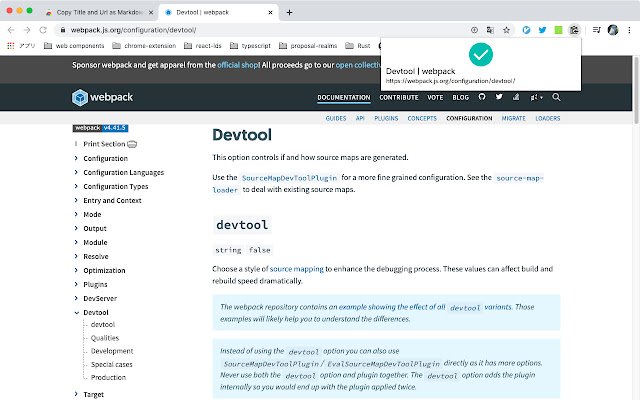Expand the Configuration Types section
Viewport: 640px width, 400px height.
(76, 186)
